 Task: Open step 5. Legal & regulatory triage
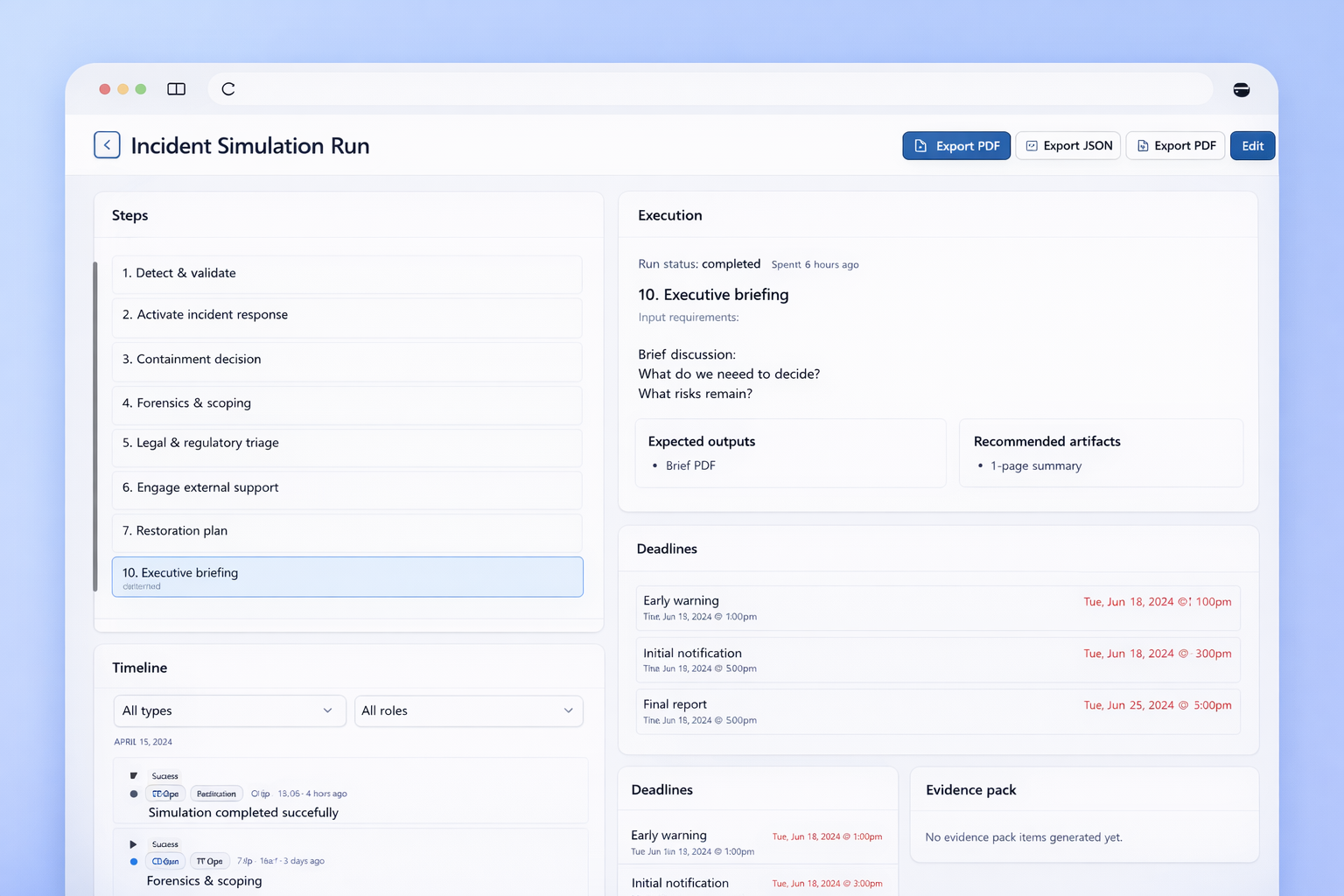pos(347,444)
